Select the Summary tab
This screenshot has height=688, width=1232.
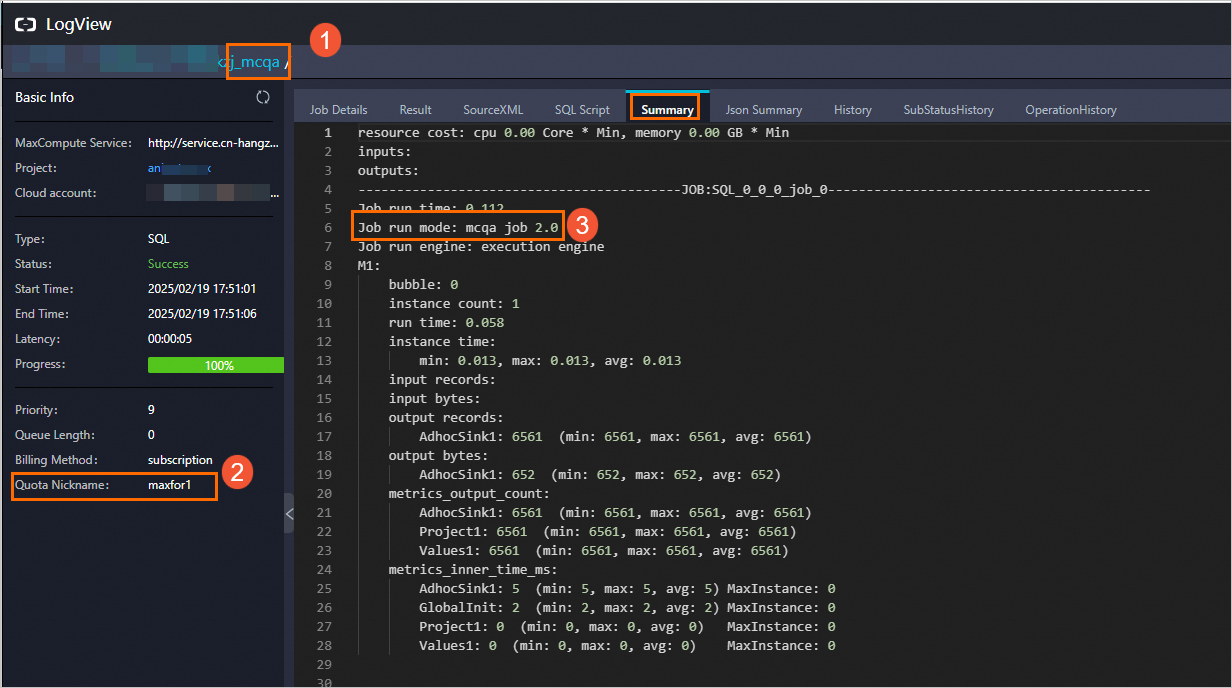[667, 110]
